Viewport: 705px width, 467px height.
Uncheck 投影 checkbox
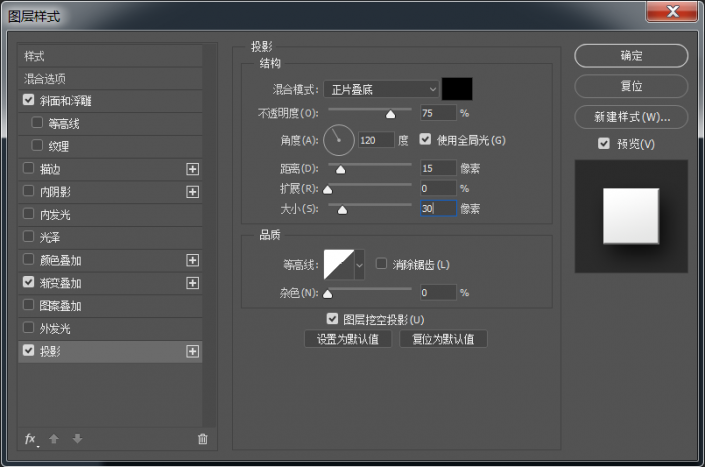[28, 350]
